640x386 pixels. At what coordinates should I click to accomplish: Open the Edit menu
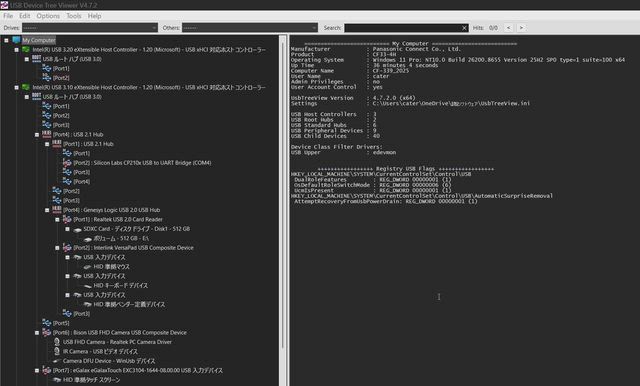(x=24, y=16)
